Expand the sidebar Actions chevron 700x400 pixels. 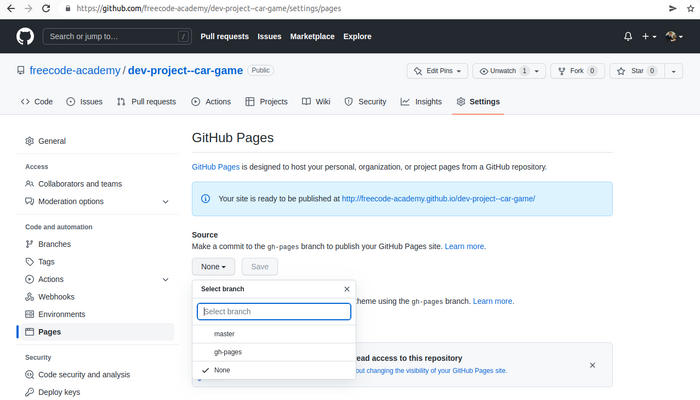(166, 279)
